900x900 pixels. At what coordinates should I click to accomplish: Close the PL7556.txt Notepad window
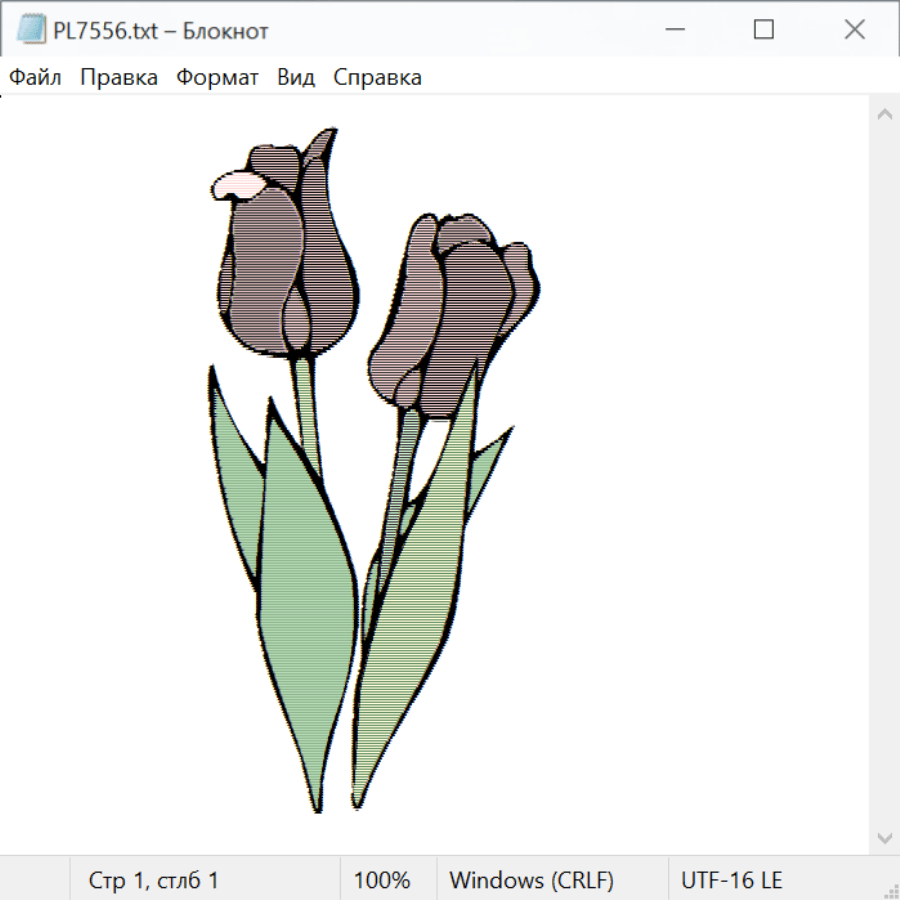854,30
